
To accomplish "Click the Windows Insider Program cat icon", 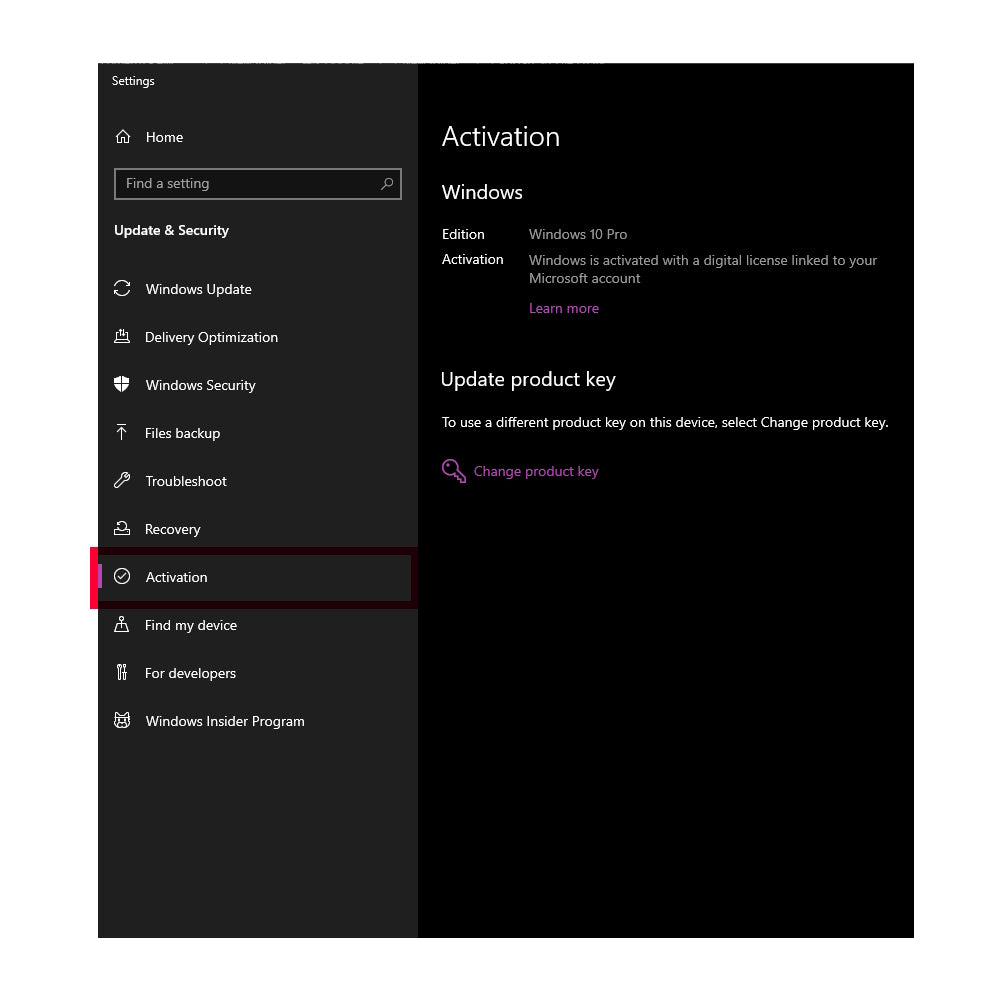I will (122, 721).
